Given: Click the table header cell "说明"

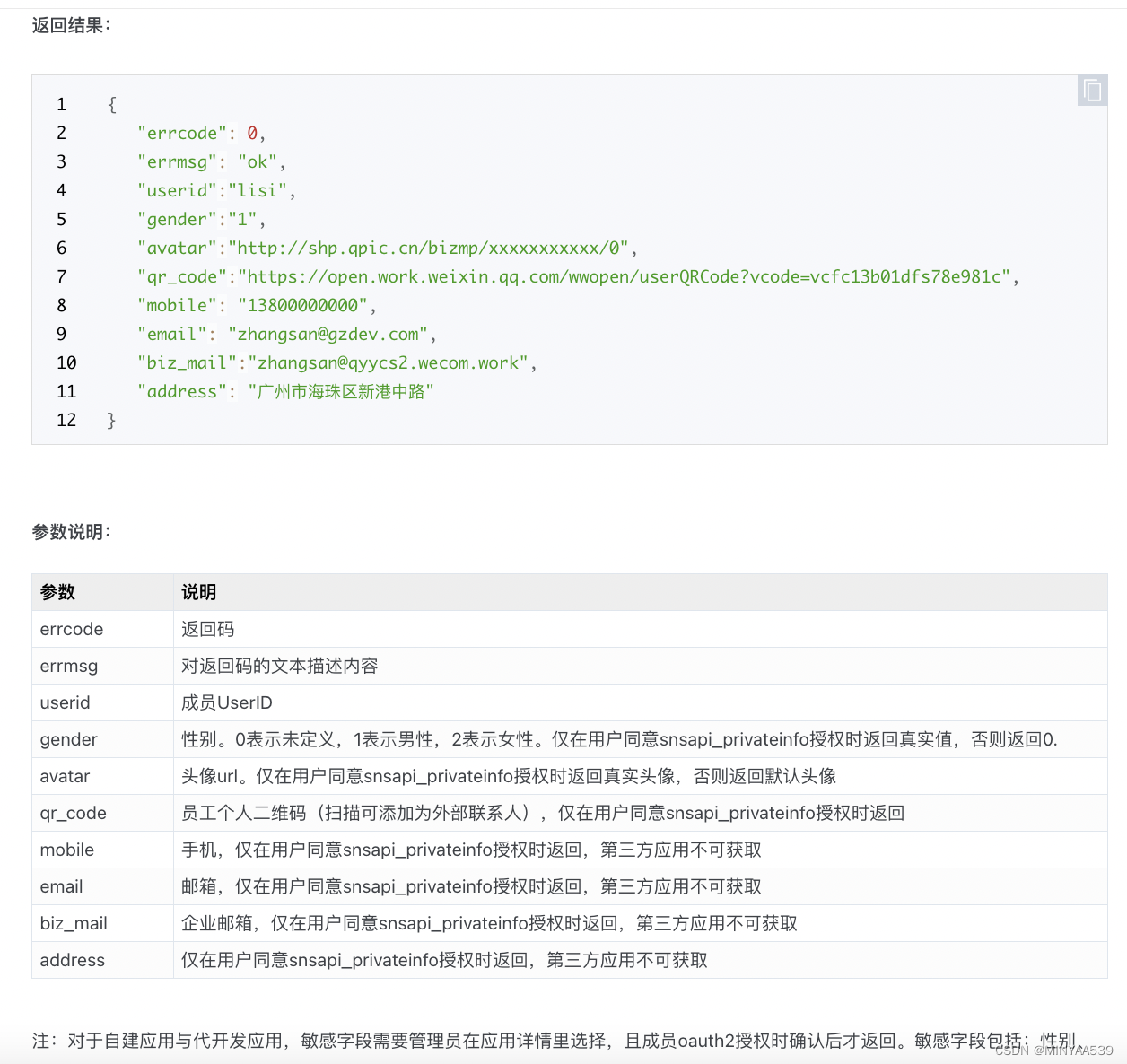Looking at the screenshot, I should point(640,592).
